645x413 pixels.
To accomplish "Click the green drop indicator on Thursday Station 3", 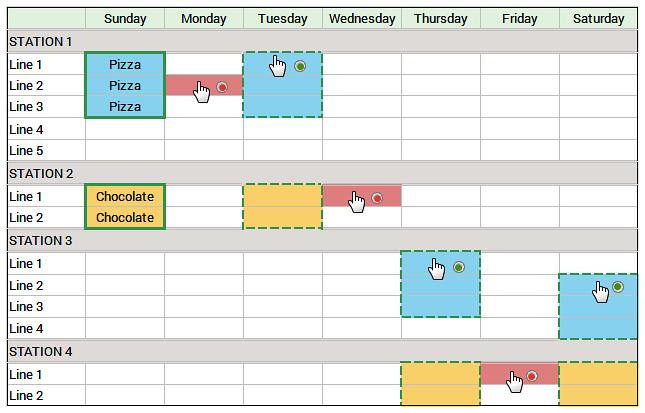I will pos(458,267).
